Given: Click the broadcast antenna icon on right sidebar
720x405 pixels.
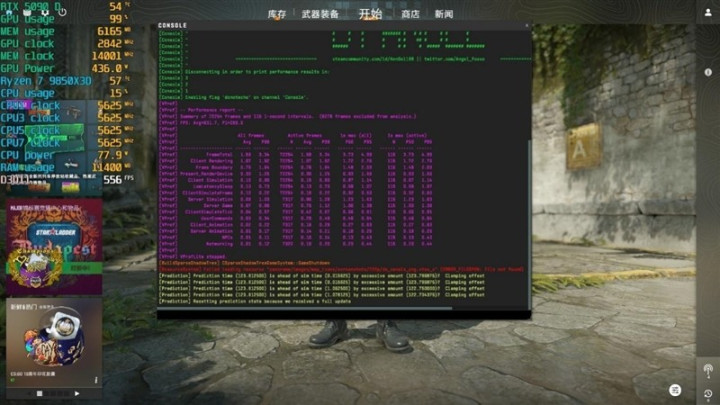Looking at the screenshot, I should tap(708, 370).
